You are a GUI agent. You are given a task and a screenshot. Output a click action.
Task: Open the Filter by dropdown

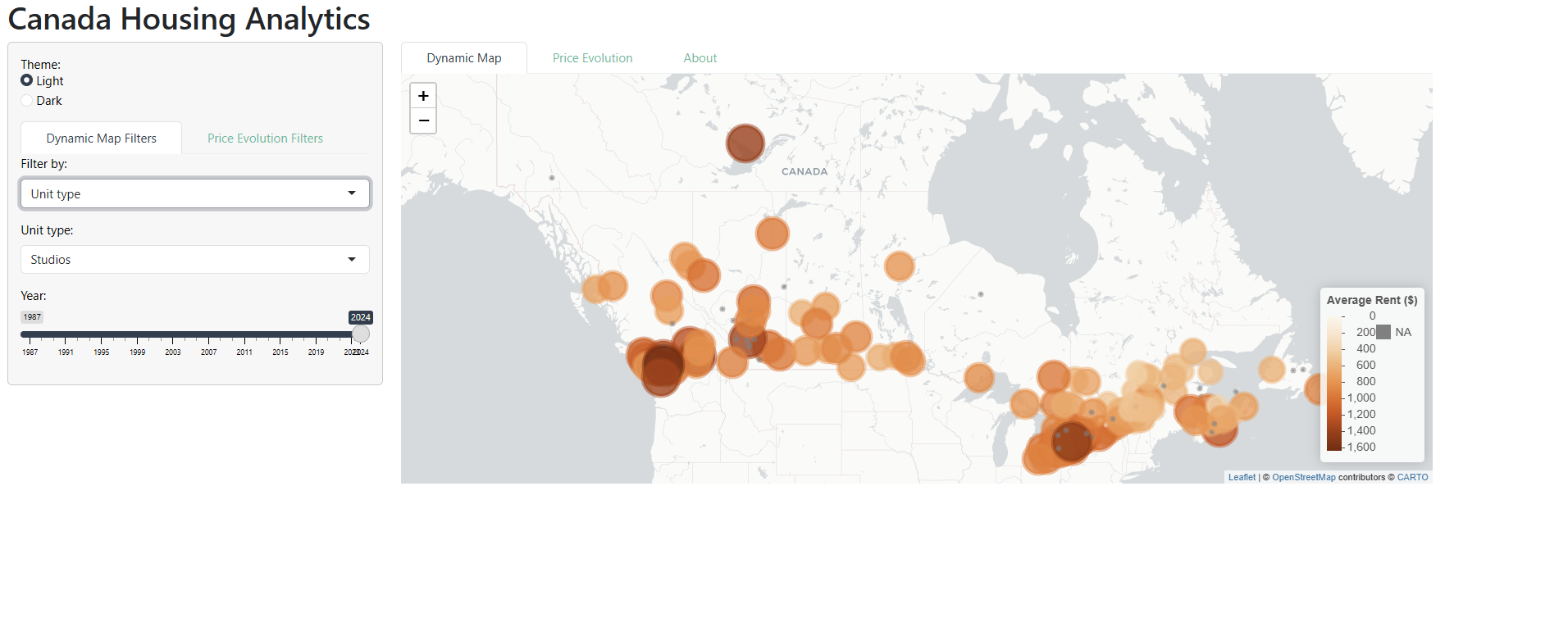pos(195,194)
